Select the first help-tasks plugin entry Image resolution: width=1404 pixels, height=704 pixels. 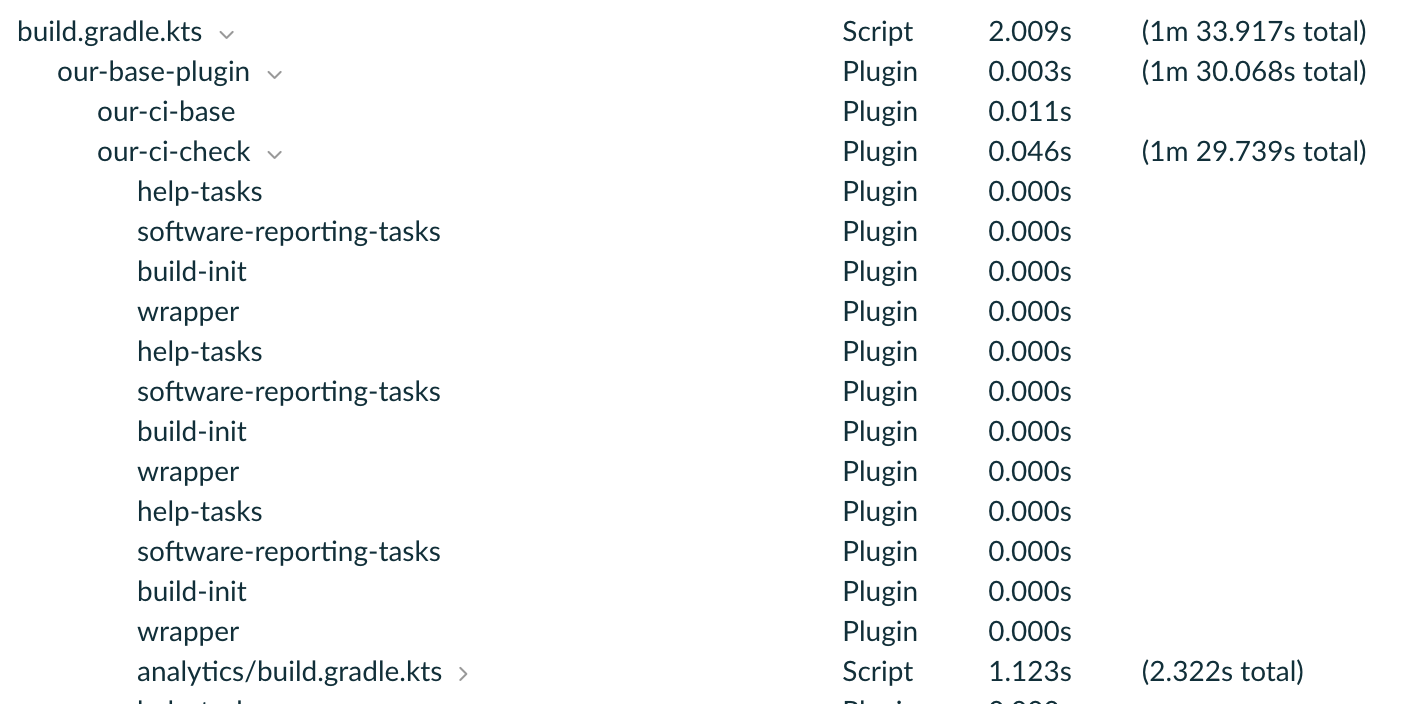tap(200, 192)
